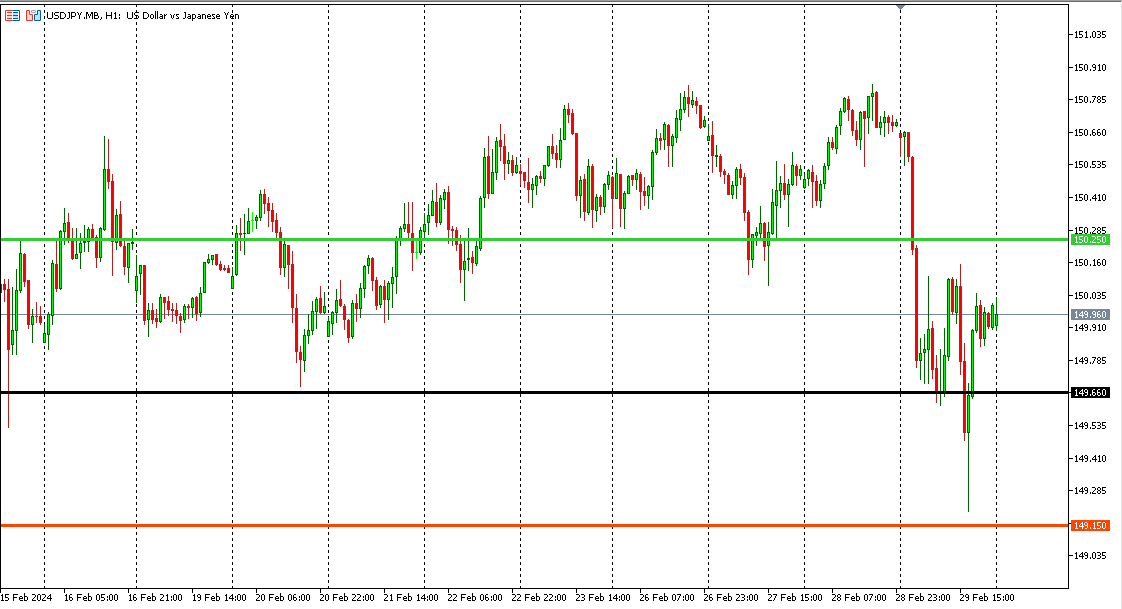Click the orange 149.150 price tag

point(1090,526)
